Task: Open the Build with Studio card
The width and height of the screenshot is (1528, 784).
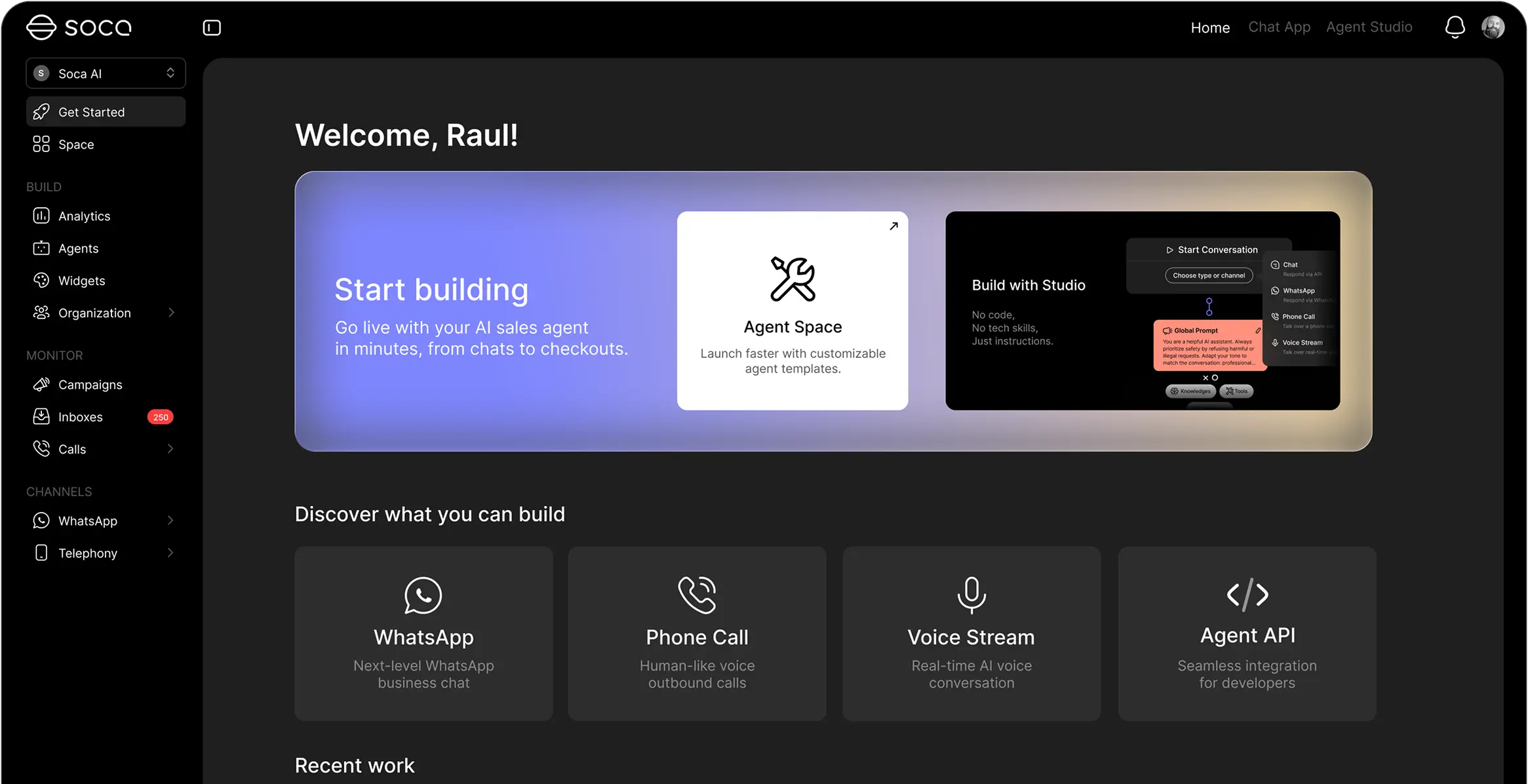Action: click(1142, 311)
